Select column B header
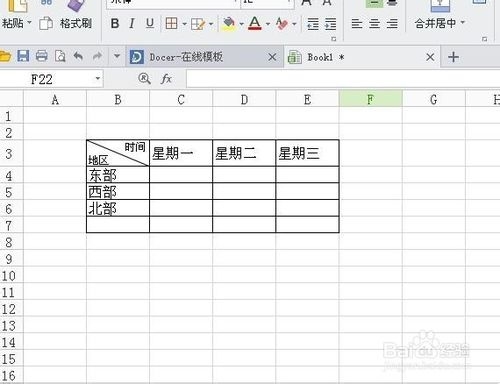 click(x=118, y=99)
